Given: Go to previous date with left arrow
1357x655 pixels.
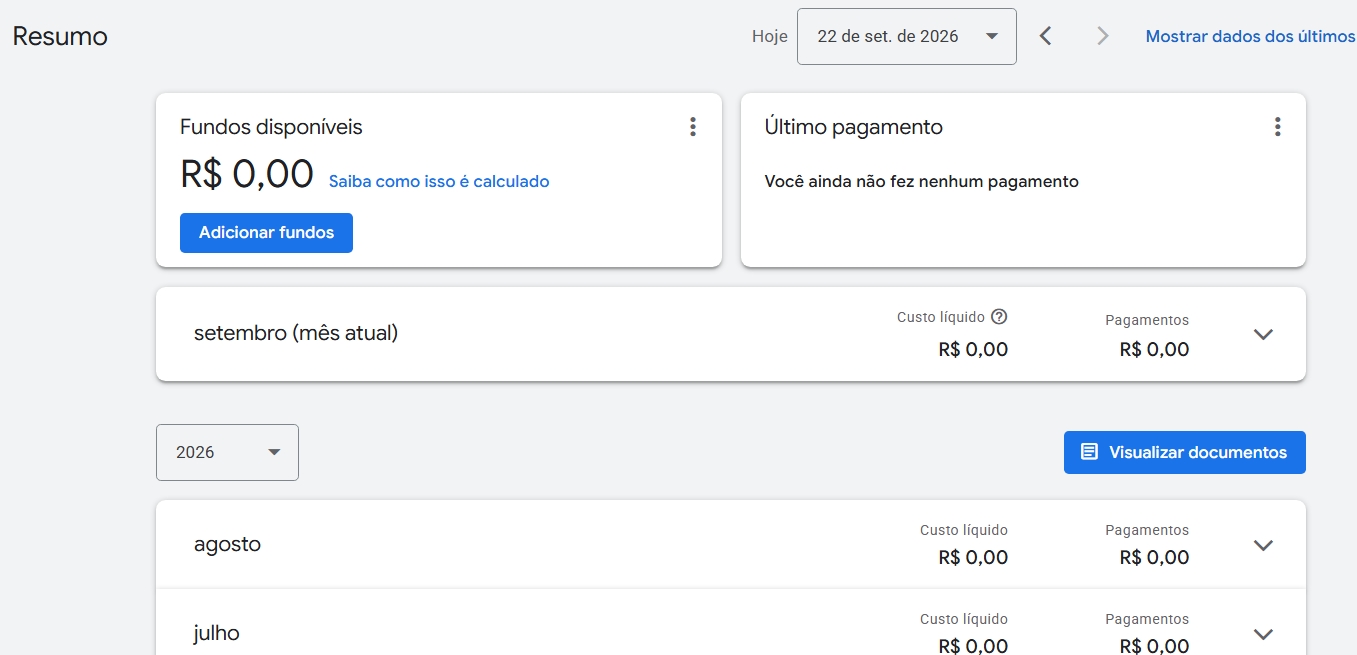Looking at the screenshot, I should point(1045,37).
